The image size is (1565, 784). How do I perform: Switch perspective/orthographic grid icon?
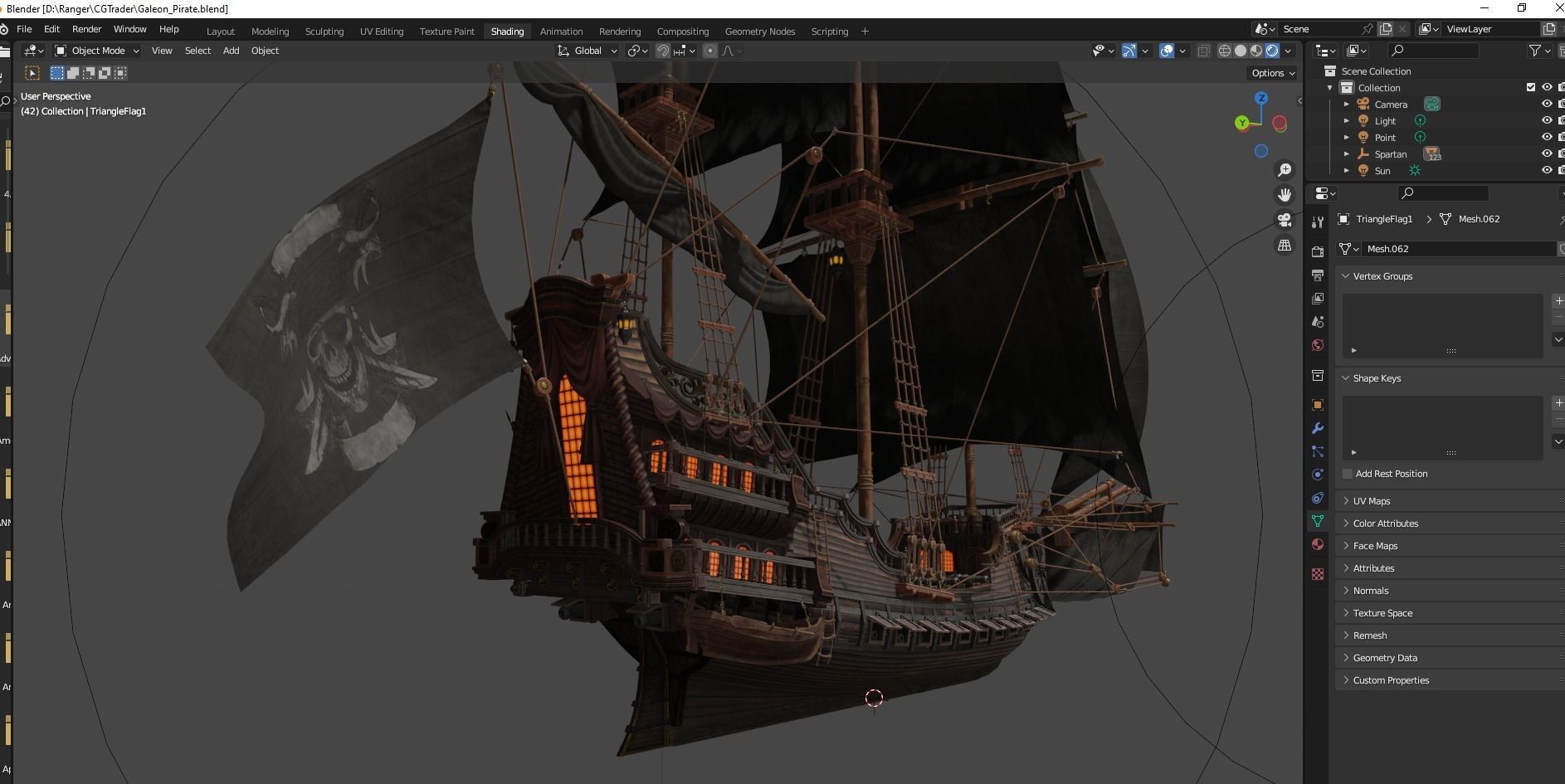pos(1285,246)
